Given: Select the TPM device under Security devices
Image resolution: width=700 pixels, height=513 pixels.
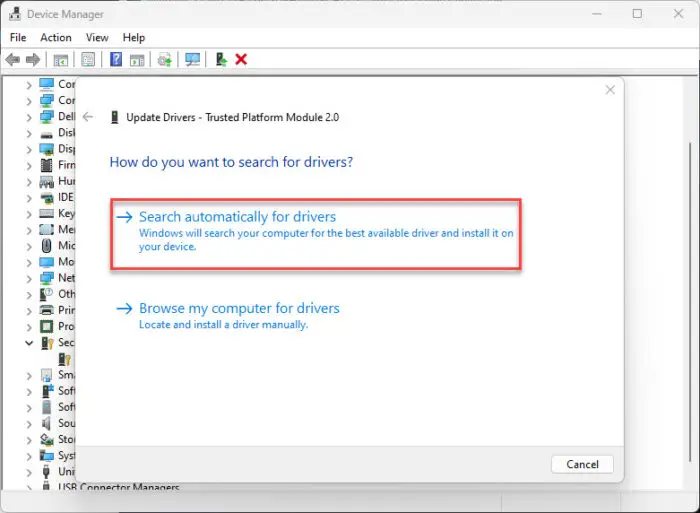Looking at the screenshot, I should pyautogui.click(x=65, y=358).
